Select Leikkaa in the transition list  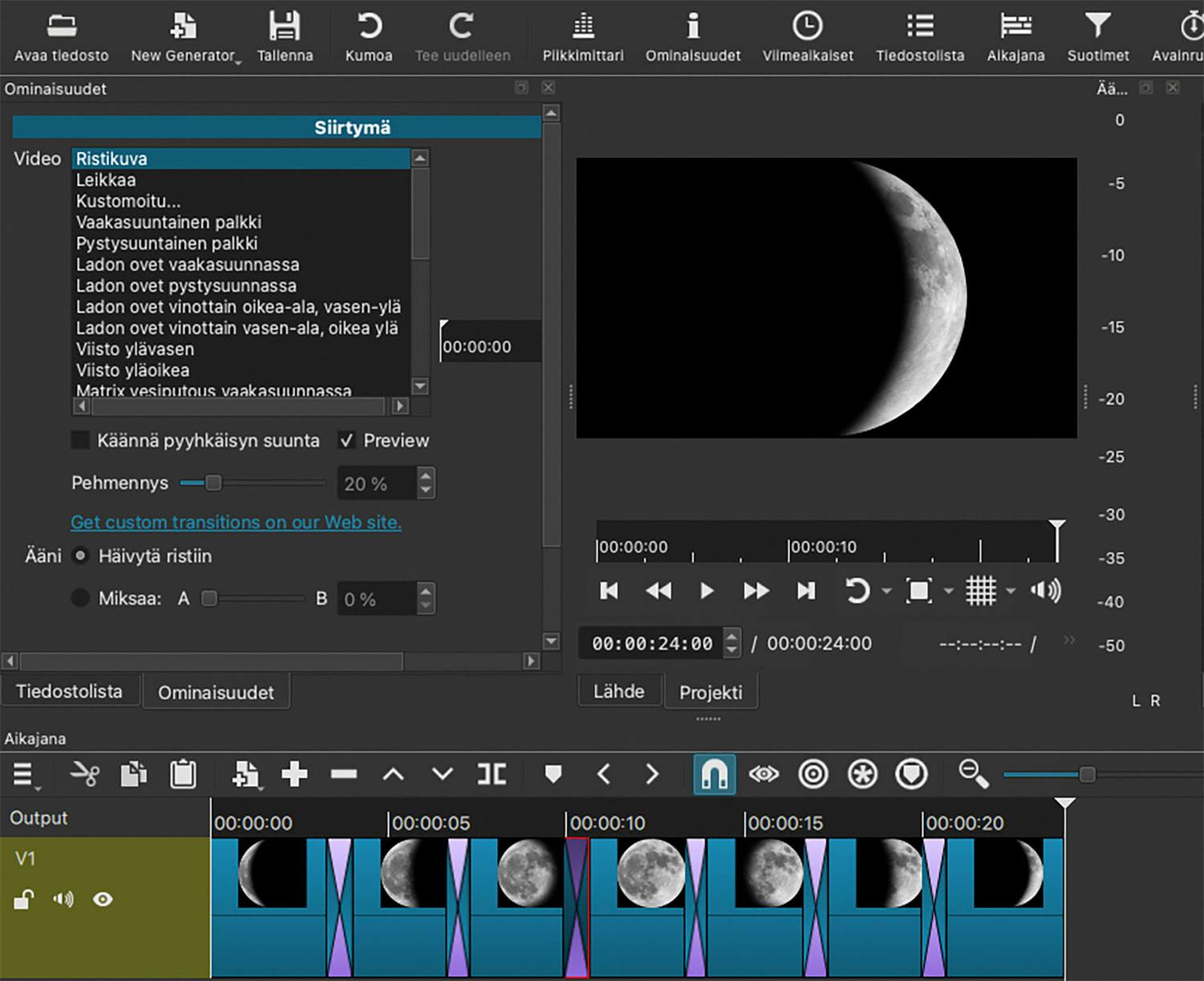tap(106, 181)
